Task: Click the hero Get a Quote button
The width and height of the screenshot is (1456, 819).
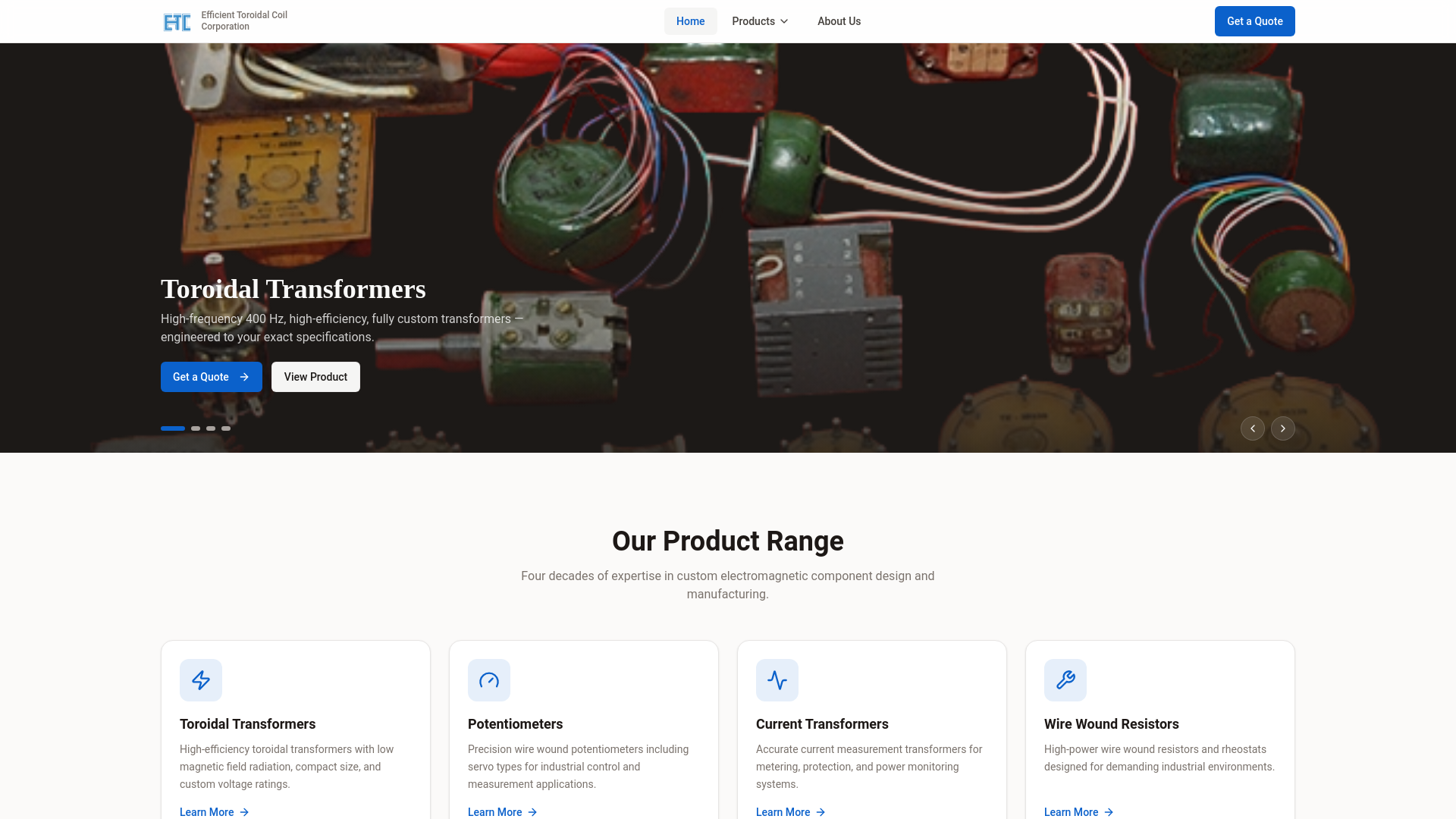Action: click(x=212, y=377)
